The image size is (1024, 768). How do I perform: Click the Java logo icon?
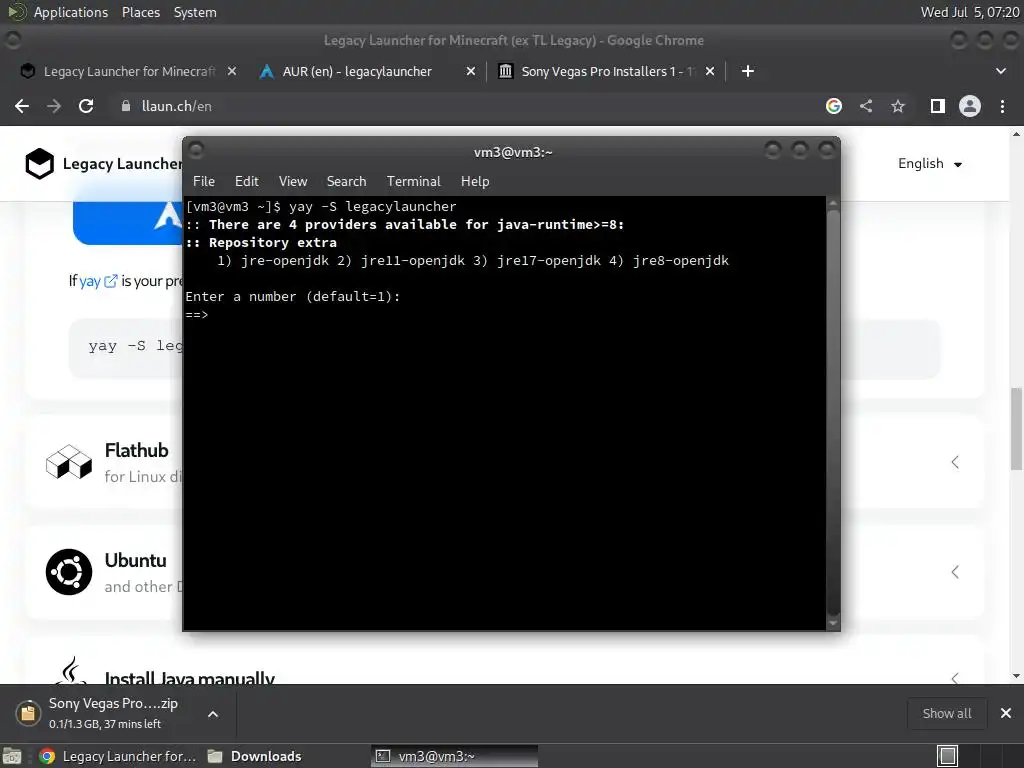[x=71, y=671]
